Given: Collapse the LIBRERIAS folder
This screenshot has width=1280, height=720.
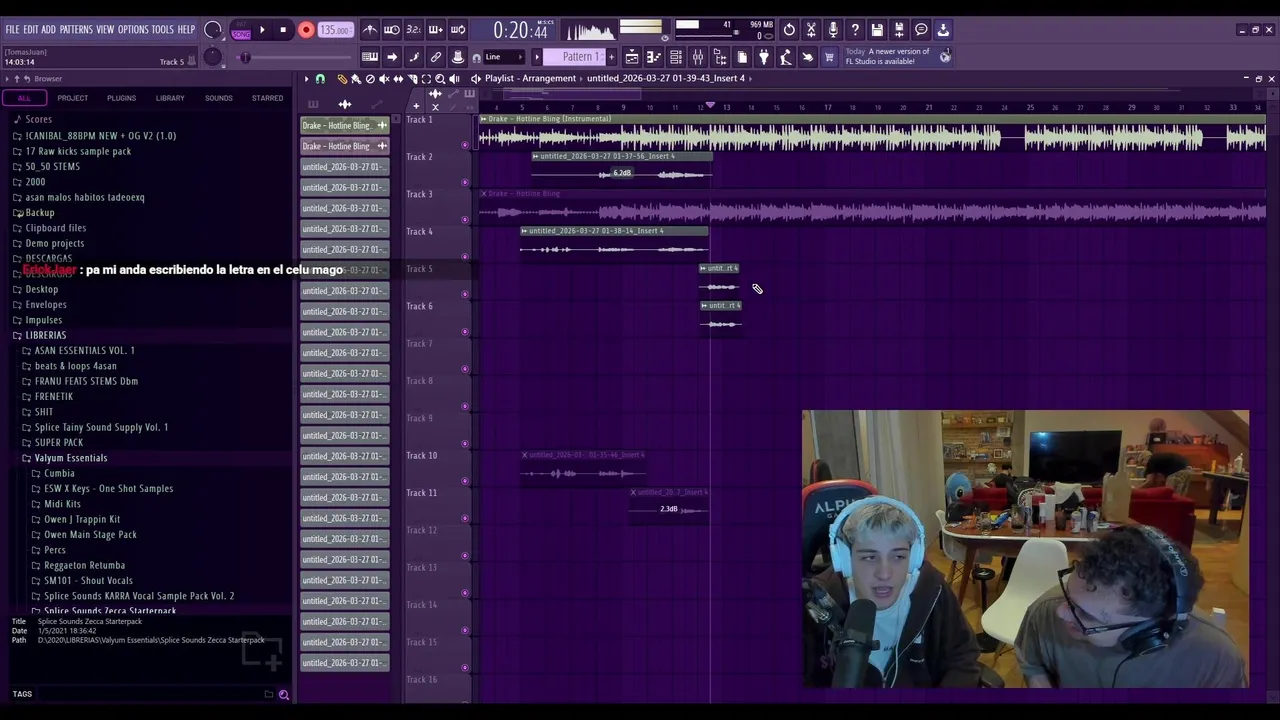Looking at the screenshot, I should (x=46, y=335).
